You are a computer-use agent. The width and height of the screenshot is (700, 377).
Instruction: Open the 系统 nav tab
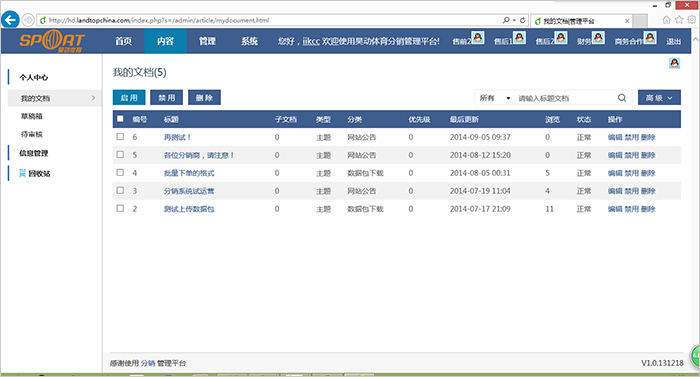tap(249, 41)
